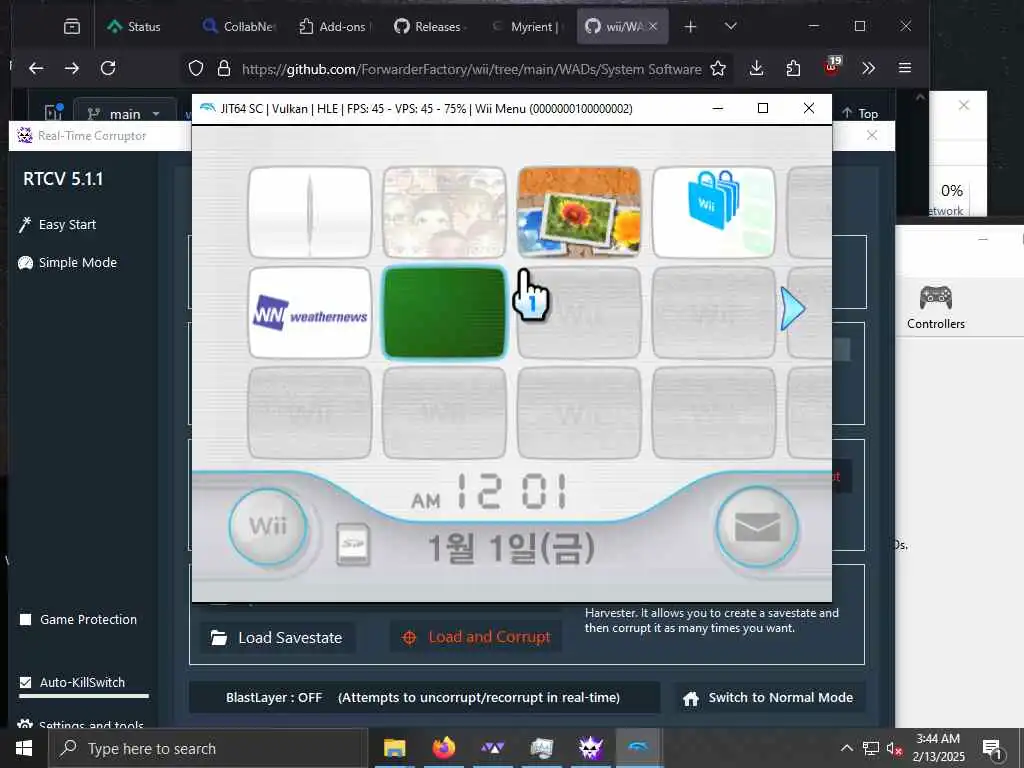Open a new browser tab
Viewport: 1024px width, 768px height.
click(x=690, y=27)
